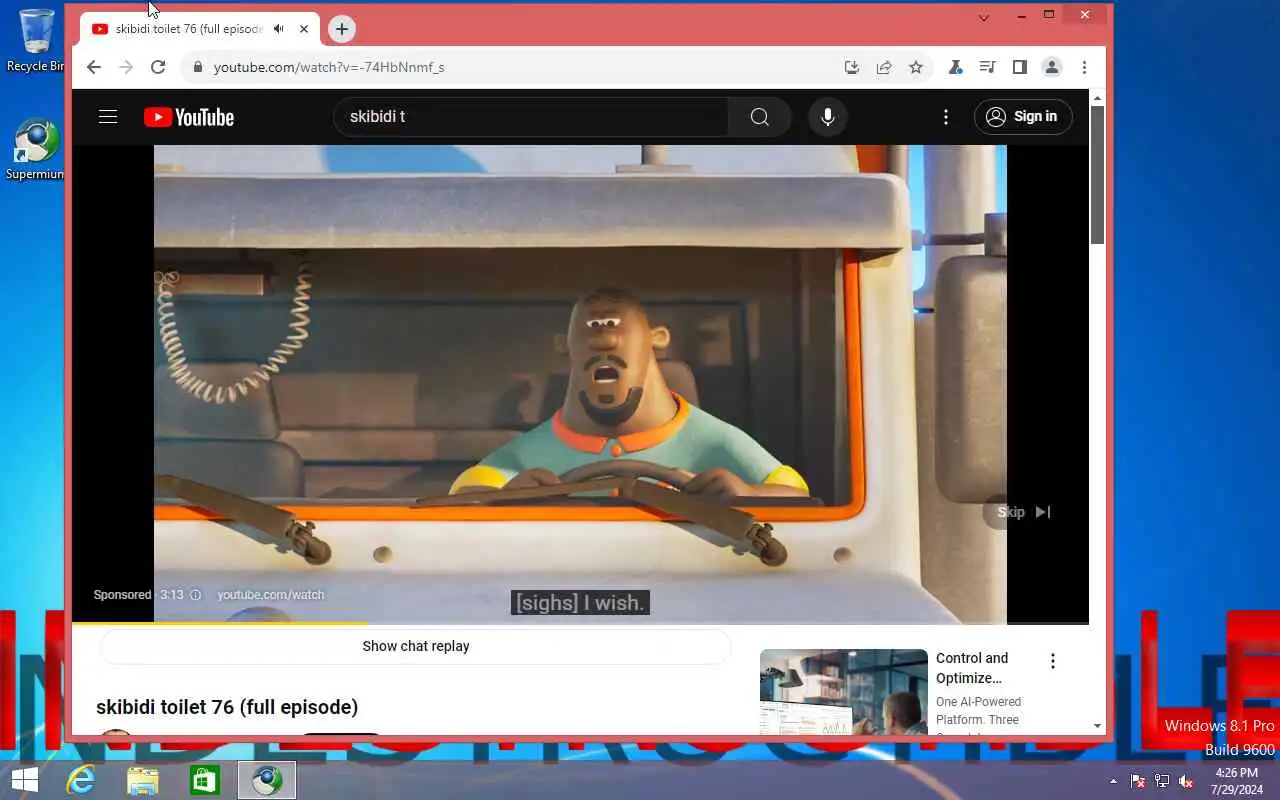Viewport: 1280px width, 800px height.
Task: Click the skibidi toilet 76 video title
Action: coord(227,707)
